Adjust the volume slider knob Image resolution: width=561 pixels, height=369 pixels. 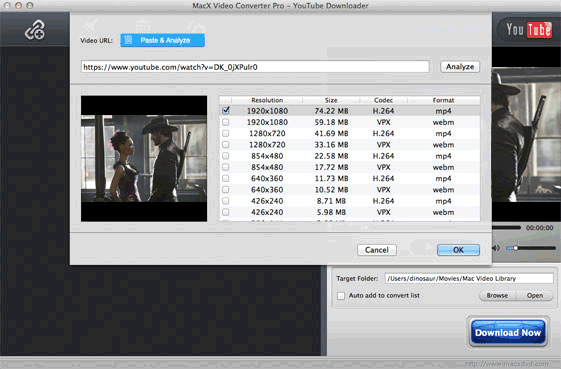[516, 248]
